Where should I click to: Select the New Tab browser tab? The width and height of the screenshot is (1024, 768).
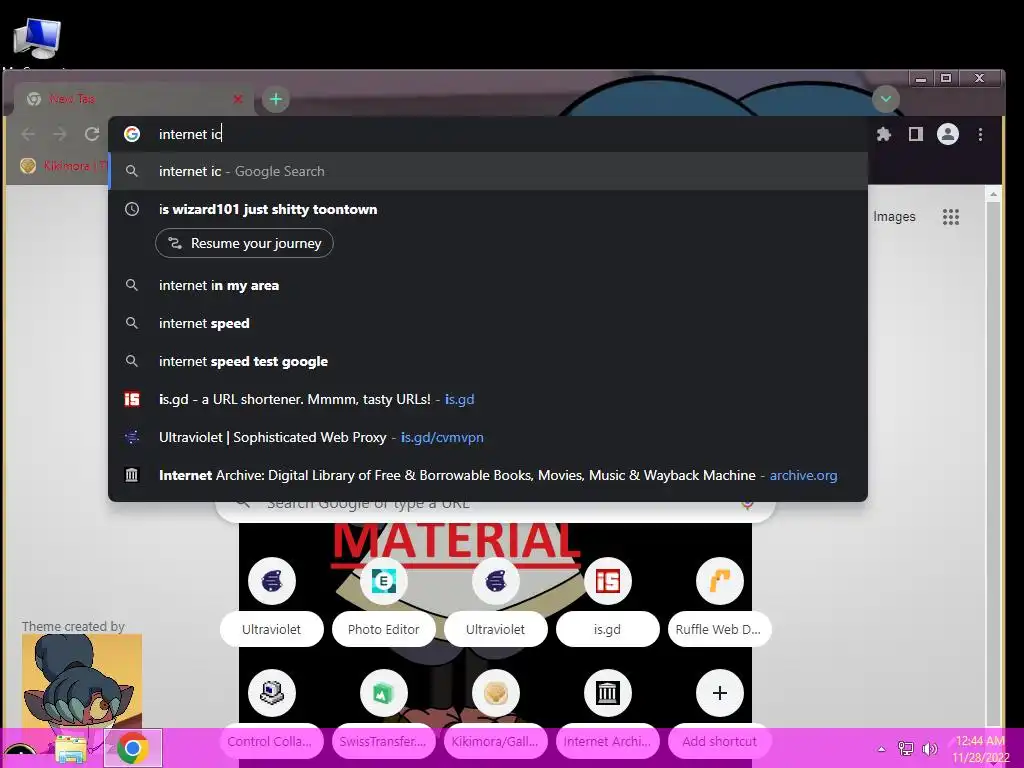coord(134,99)
